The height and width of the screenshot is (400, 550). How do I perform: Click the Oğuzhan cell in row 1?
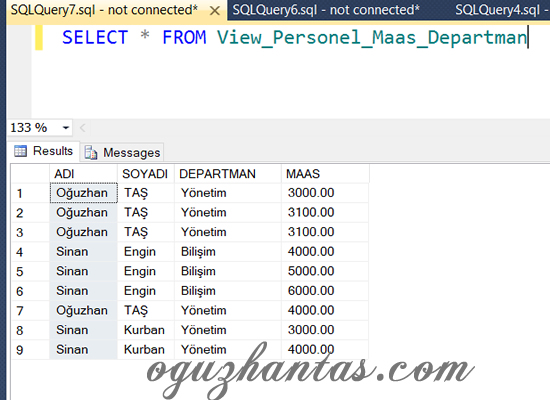pos(83,193)
